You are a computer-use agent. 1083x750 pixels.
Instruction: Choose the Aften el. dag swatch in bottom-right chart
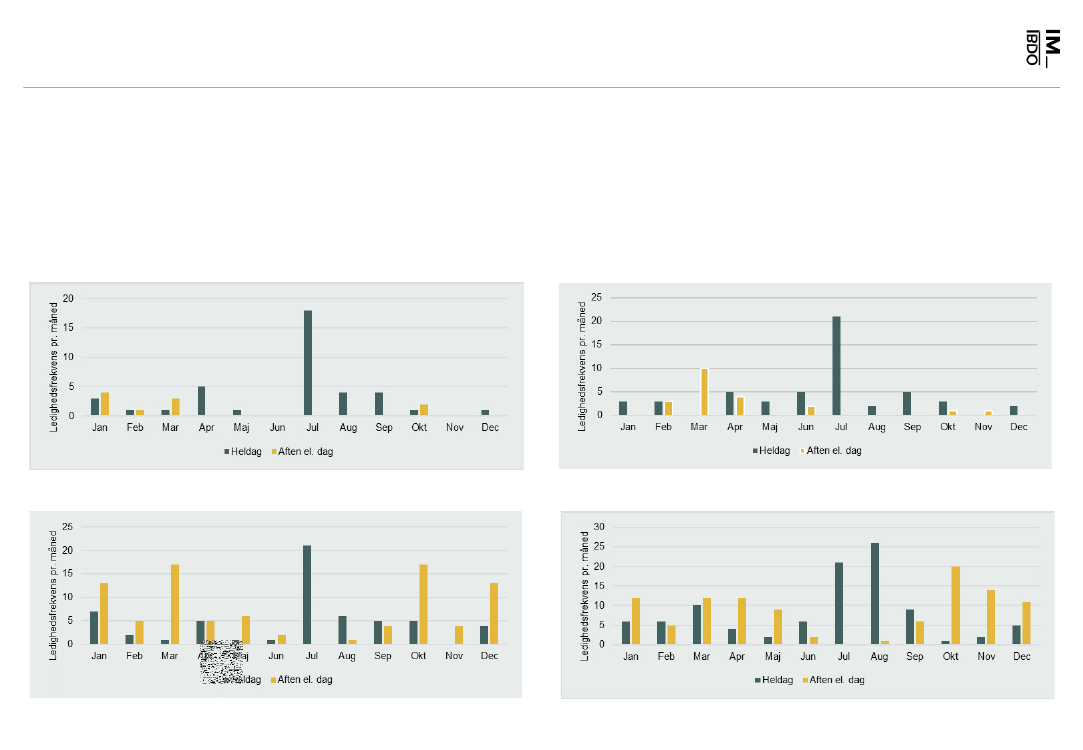point(805,680)
